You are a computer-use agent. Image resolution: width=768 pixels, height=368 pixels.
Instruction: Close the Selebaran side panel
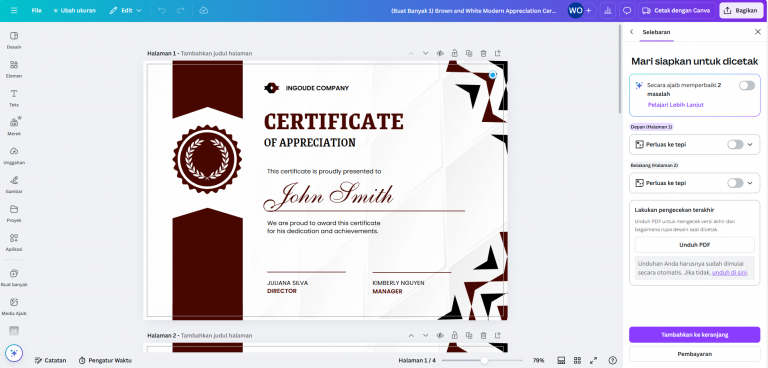pos(758,32)
